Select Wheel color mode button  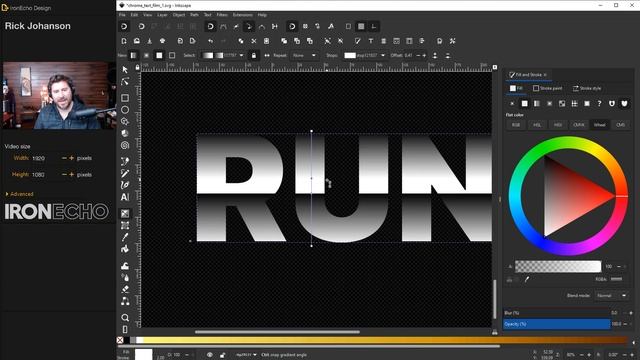(x=599, y=125)
